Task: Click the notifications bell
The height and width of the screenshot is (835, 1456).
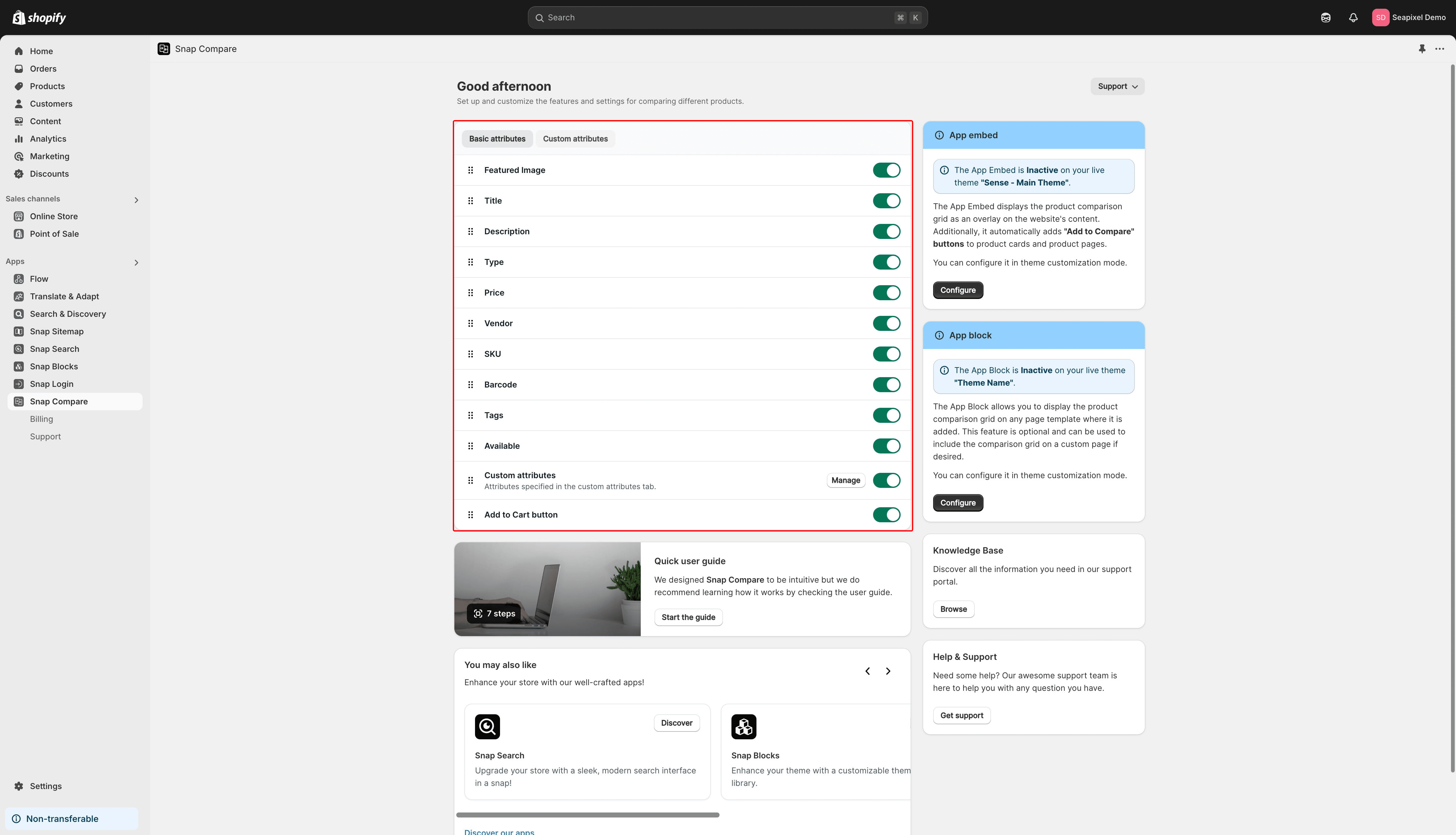Action: tap(1353, 17)
